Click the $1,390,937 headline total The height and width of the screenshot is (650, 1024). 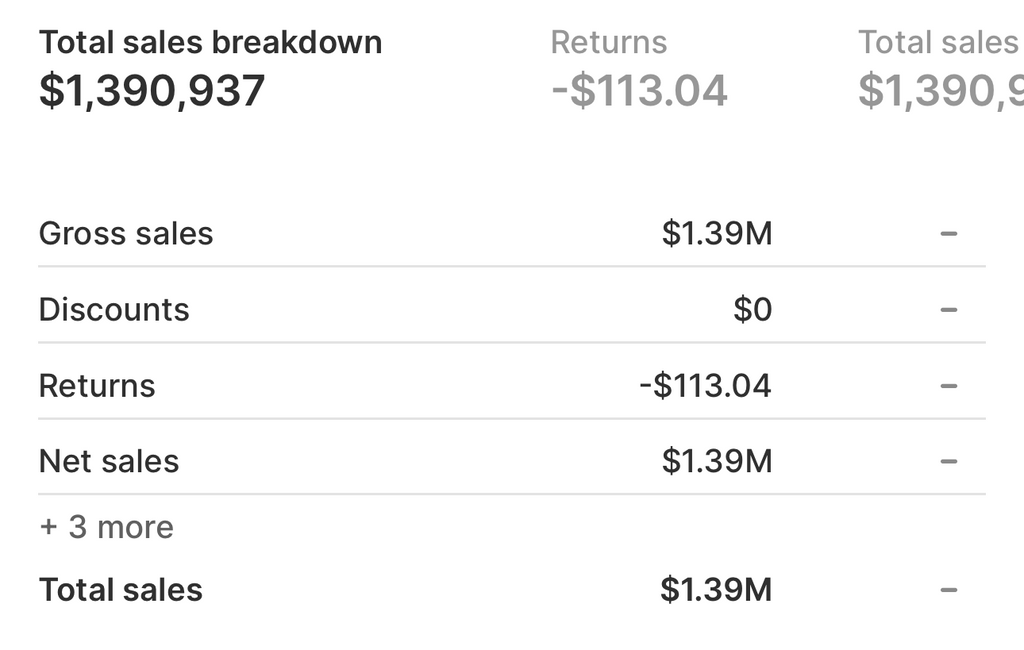coord(152,91)
